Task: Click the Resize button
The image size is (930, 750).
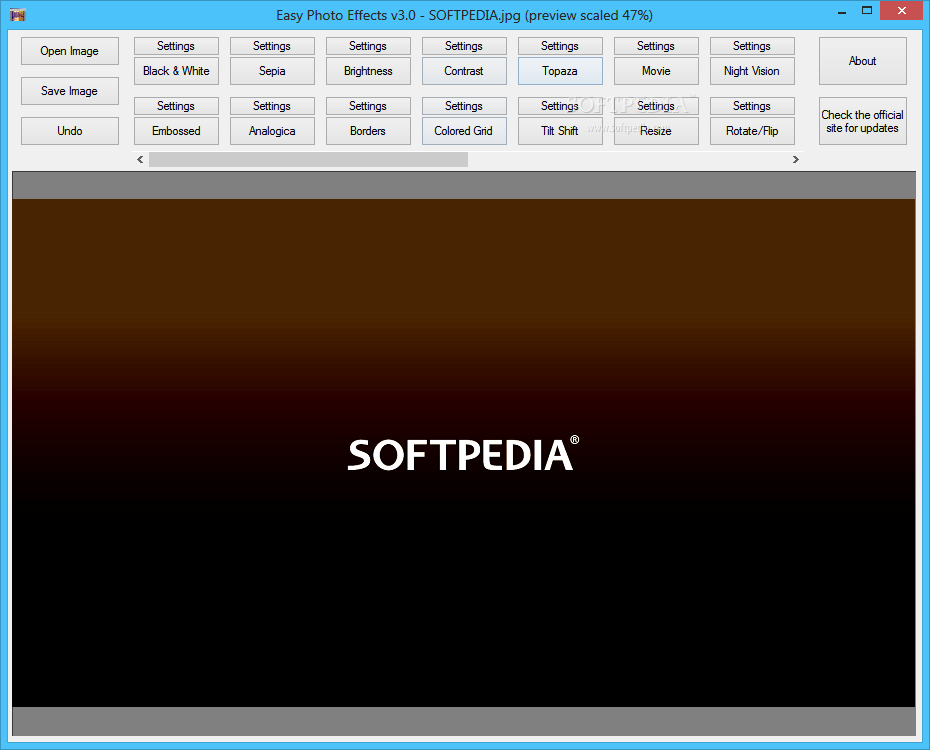Action: point(656,131)
